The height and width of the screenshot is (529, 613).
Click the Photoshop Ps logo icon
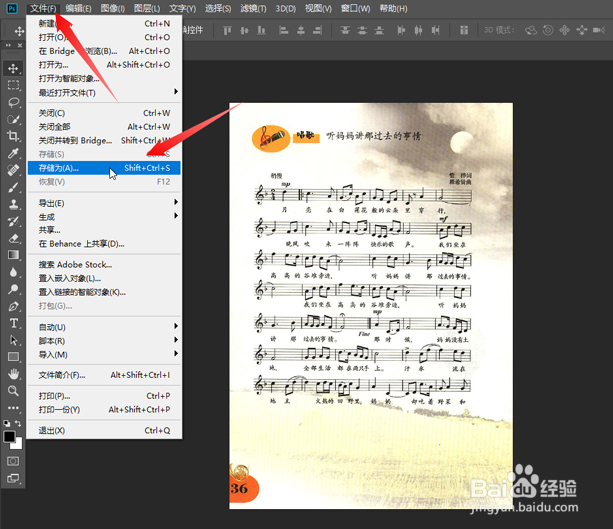tap(12, 8)
